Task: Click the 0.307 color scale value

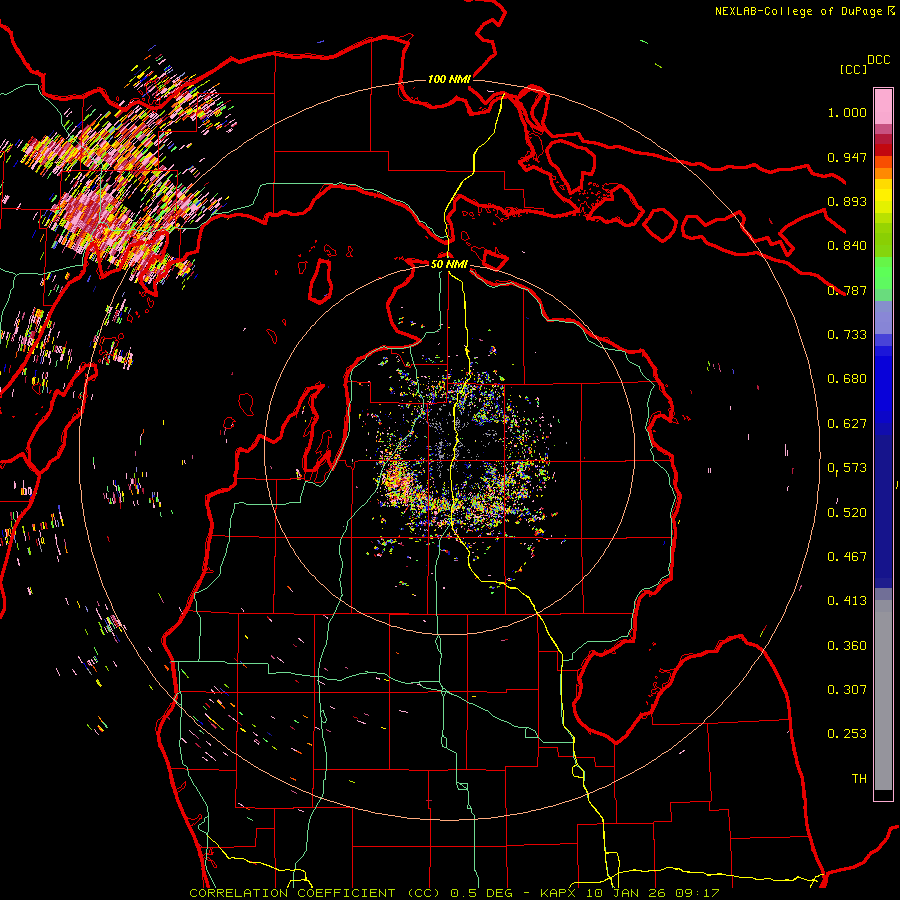Action: 847,690
